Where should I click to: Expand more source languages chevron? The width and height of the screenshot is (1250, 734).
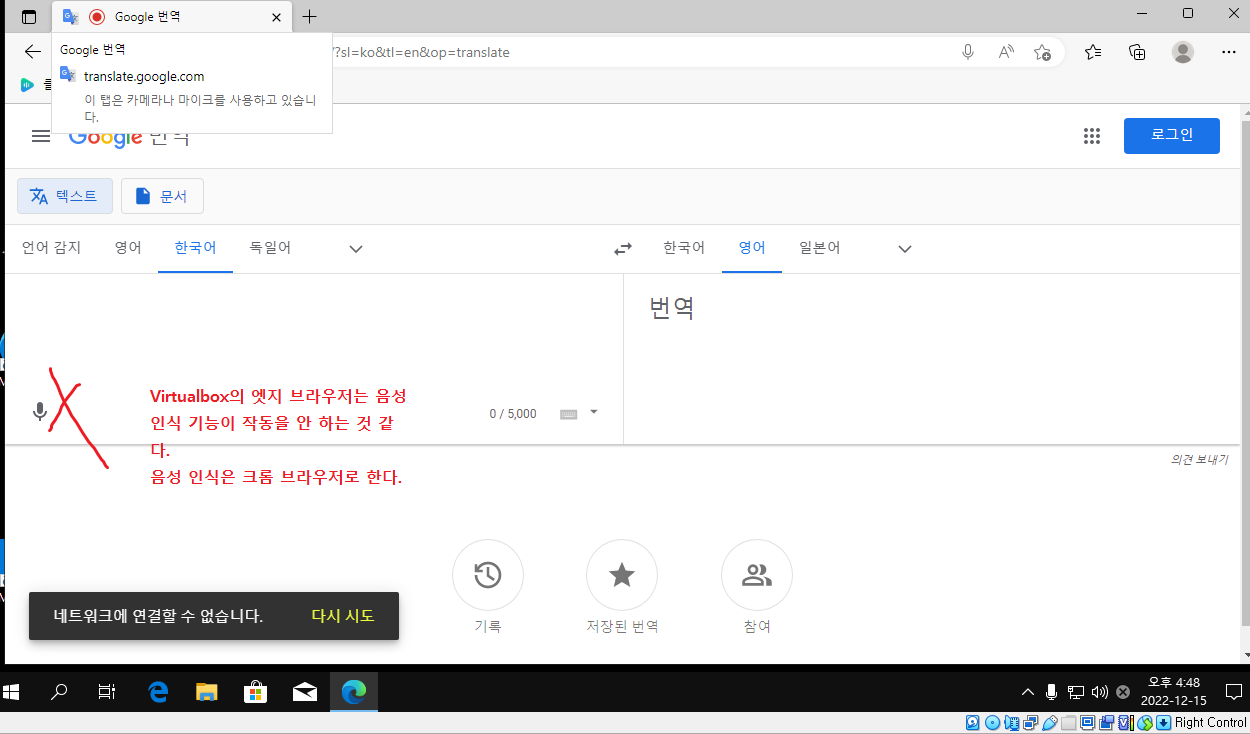356,249
